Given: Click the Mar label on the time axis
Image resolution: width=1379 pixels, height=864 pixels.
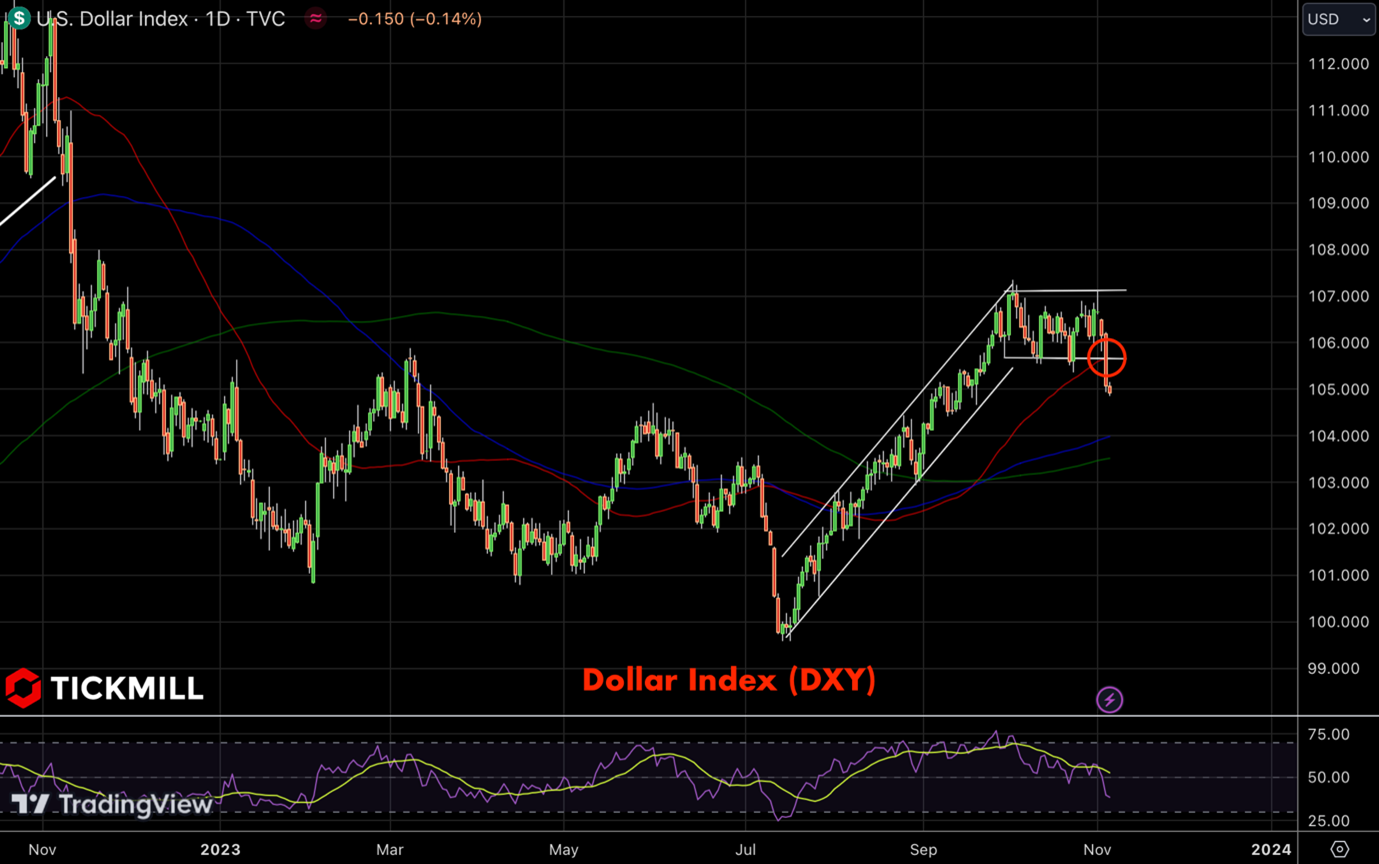Looking at the screenshot, I should (390, 850).
